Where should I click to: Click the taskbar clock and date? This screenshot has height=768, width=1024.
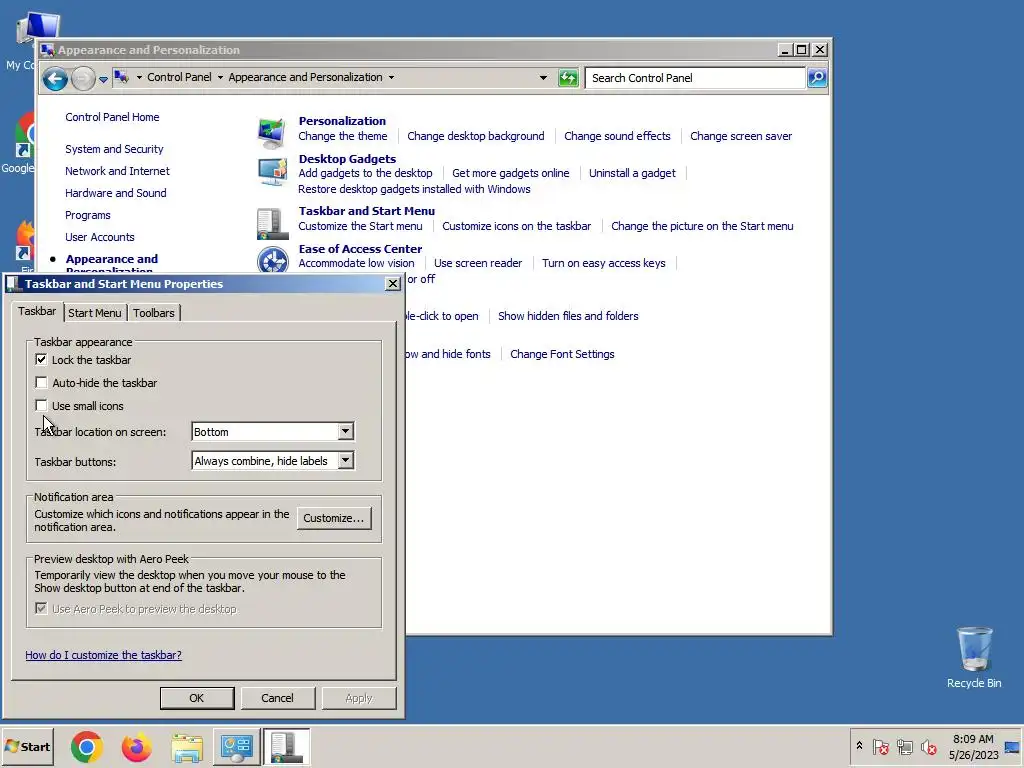tap(973, 747)
